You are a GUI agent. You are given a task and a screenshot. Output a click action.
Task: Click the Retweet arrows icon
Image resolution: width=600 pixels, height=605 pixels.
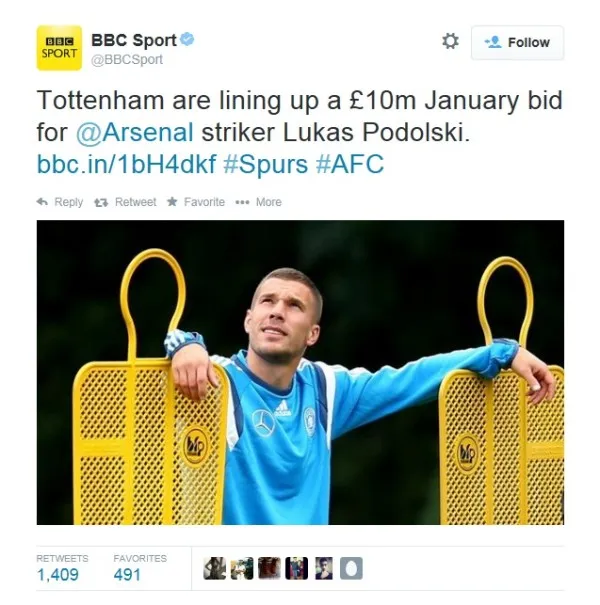101,202
